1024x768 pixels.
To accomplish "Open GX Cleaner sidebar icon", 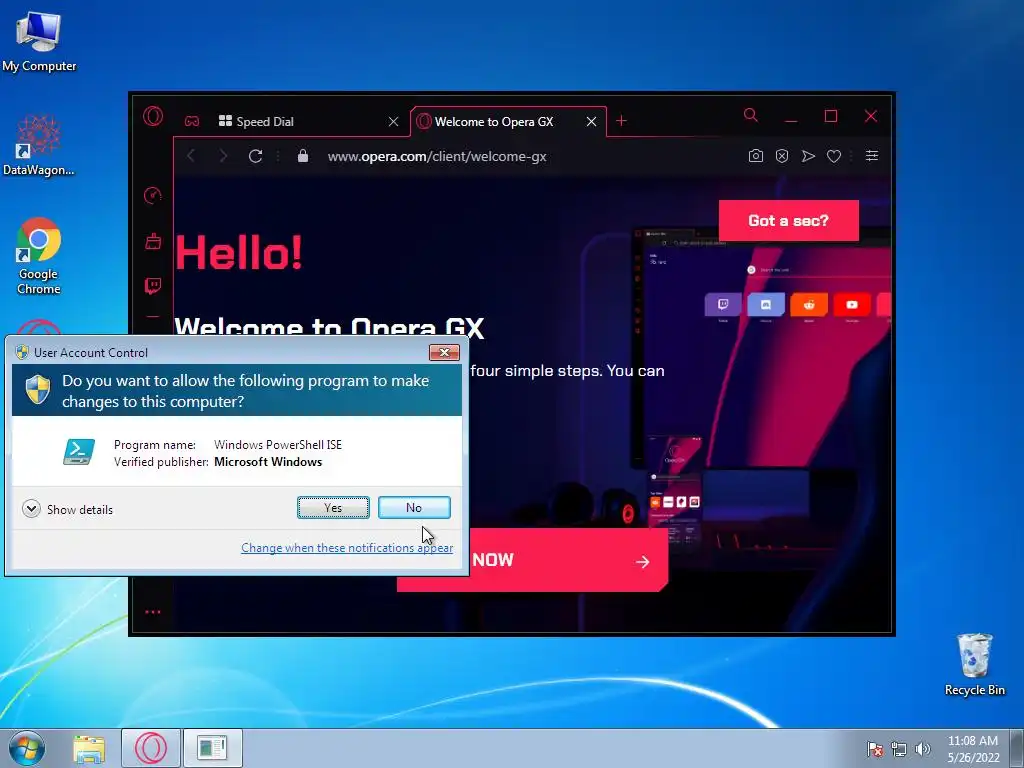I will [153, 241].
